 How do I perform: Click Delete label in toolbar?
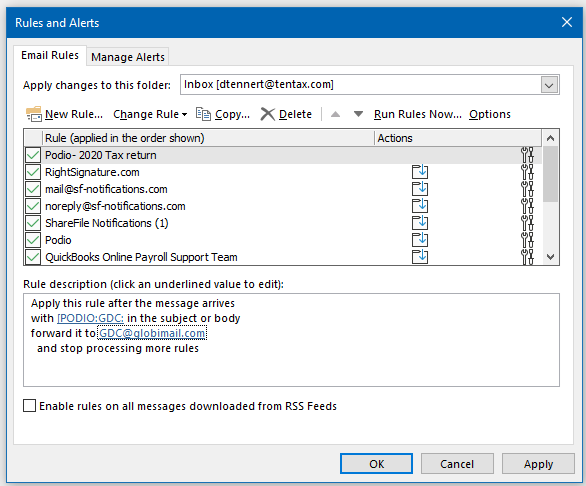point(295,114)
